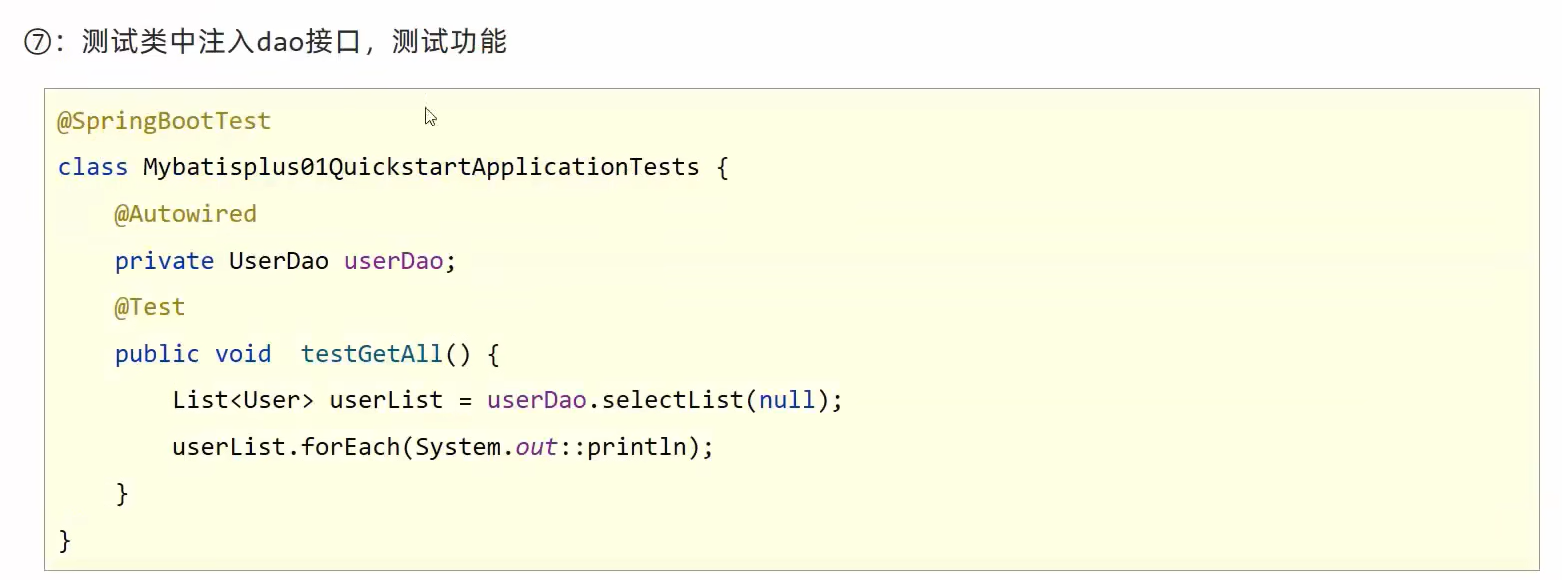The height and width of the screenshot is (580, 1562).
Task: Click the public keyword
Action: [157, 354]
